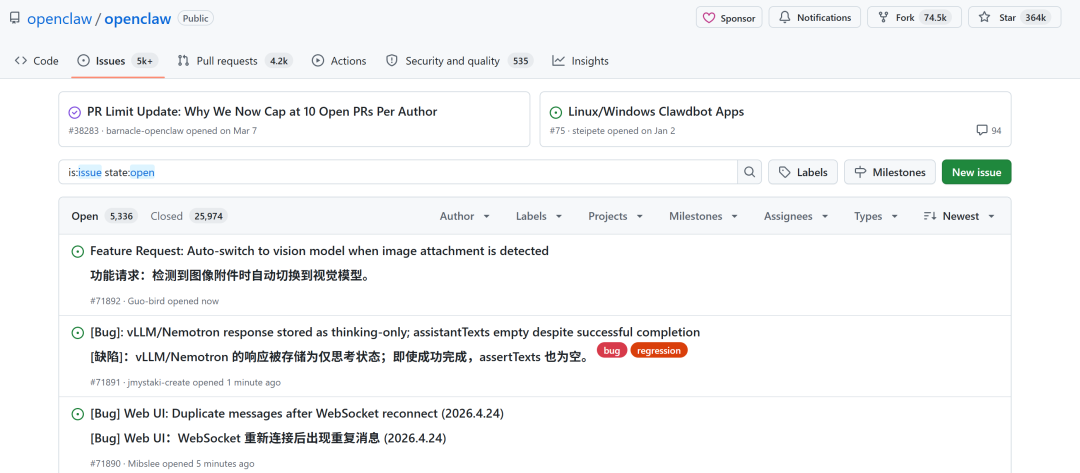1080x473 pixels.
Task: Go to the Insights tab
Action: pos(580,61)
